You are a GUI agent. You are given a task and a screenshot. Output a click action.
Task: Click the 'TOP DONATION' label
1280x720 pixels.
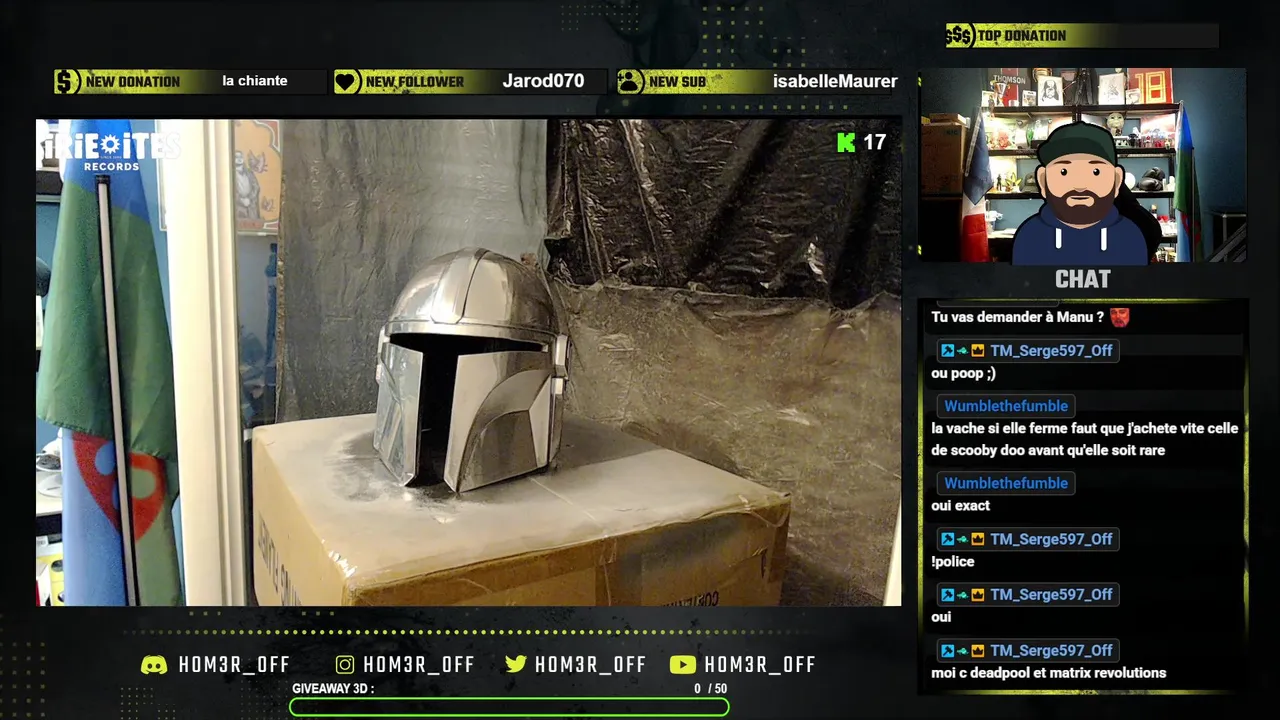pos(1021,36)
